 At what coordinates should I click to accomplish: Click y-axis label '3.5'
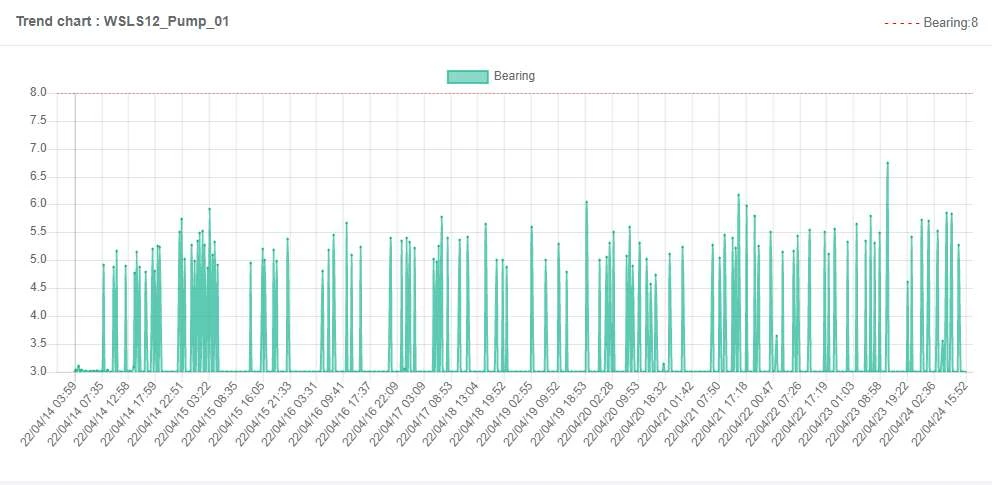(x=38, y=344)
